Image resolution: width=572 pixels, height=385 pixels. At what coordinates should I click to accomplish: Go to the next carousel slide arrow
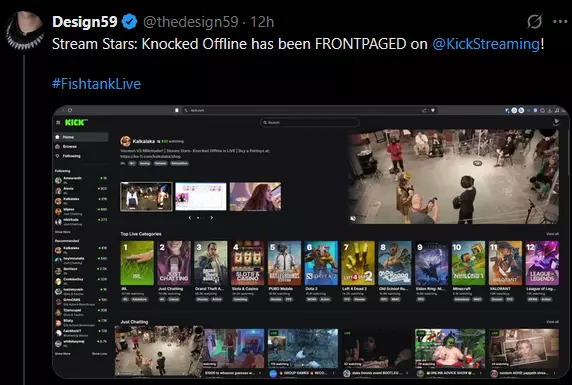(x=212, y=217)
